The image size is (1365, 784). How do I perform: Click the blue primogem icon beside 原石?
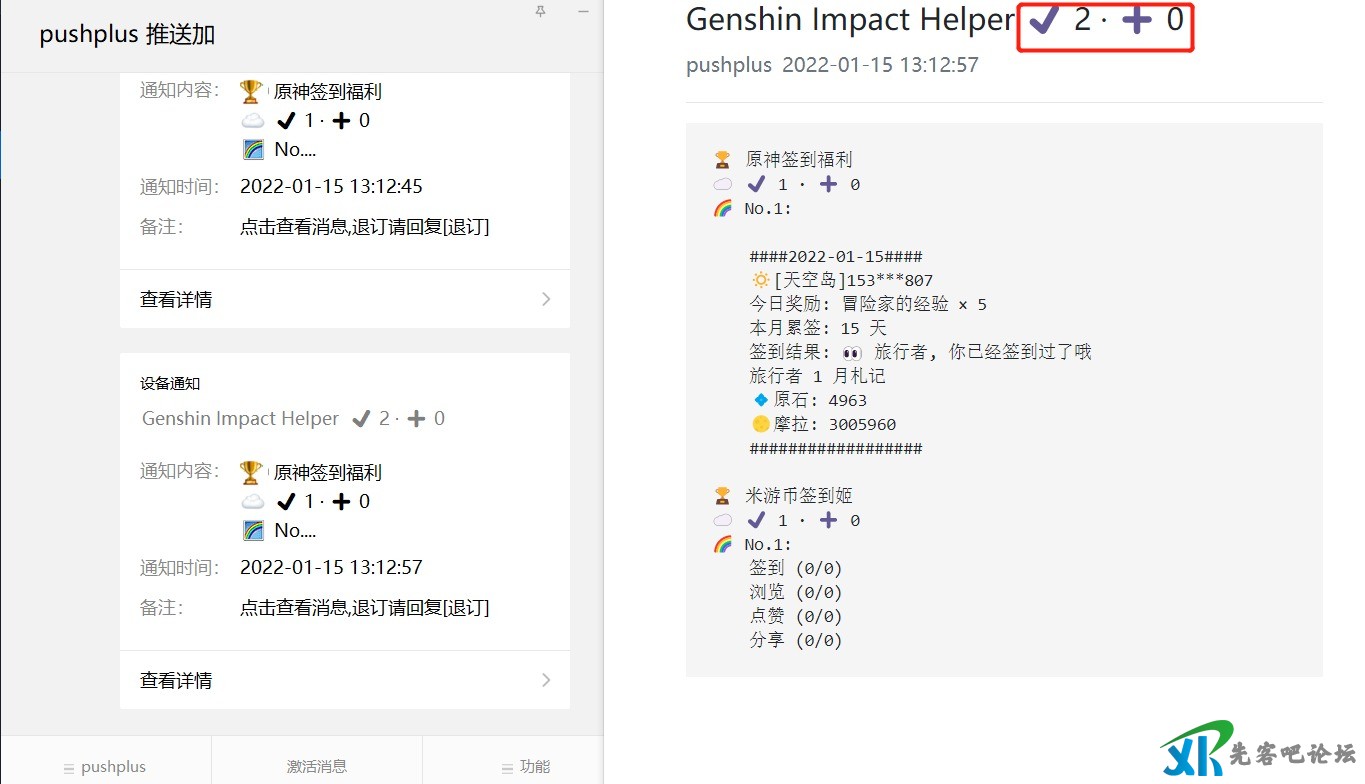tap(761, 401)
